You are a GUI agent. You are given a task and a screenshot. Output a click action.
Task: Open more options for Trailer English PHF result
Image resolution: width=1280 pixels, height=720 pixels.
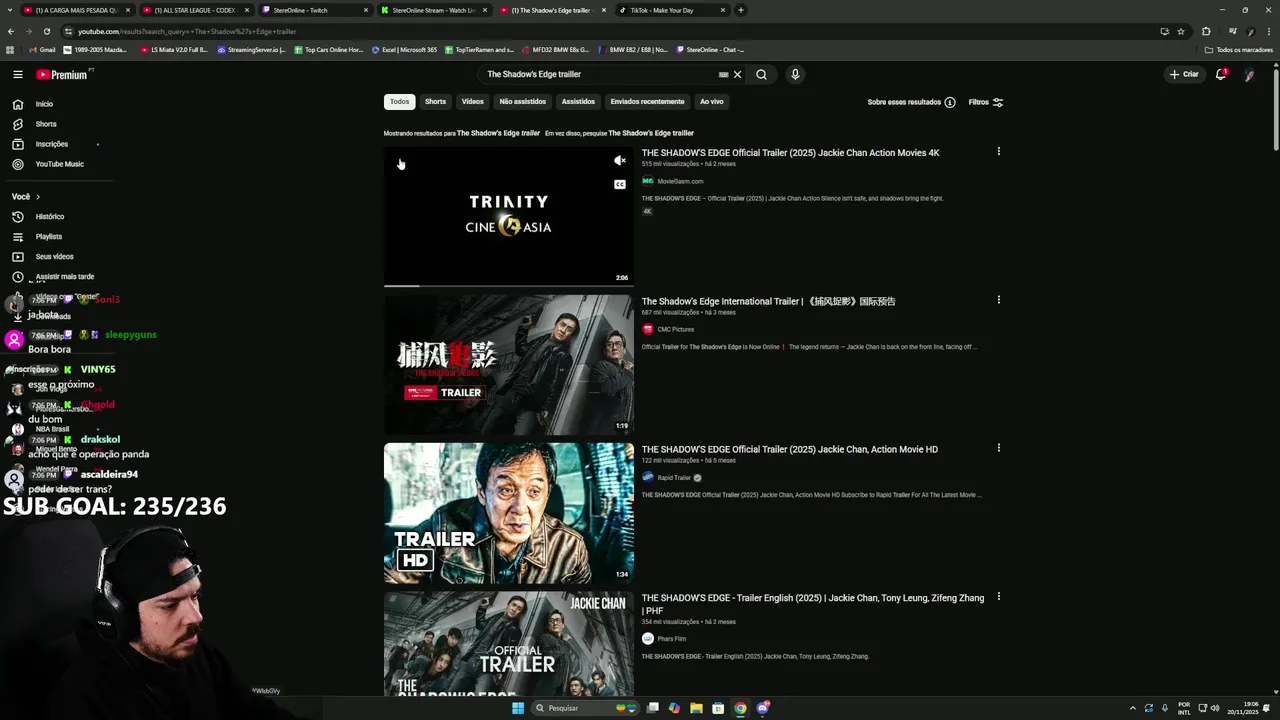pyautogui.click(x=998, y=597)
